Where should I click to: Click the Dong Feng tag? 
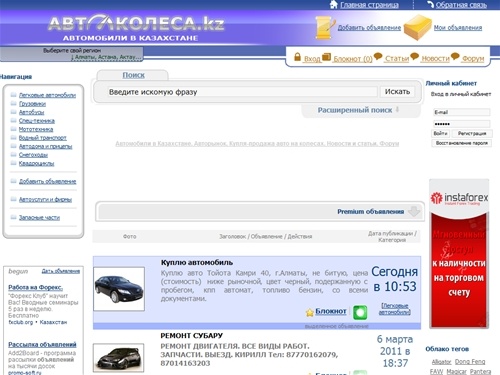click(470, 361)
